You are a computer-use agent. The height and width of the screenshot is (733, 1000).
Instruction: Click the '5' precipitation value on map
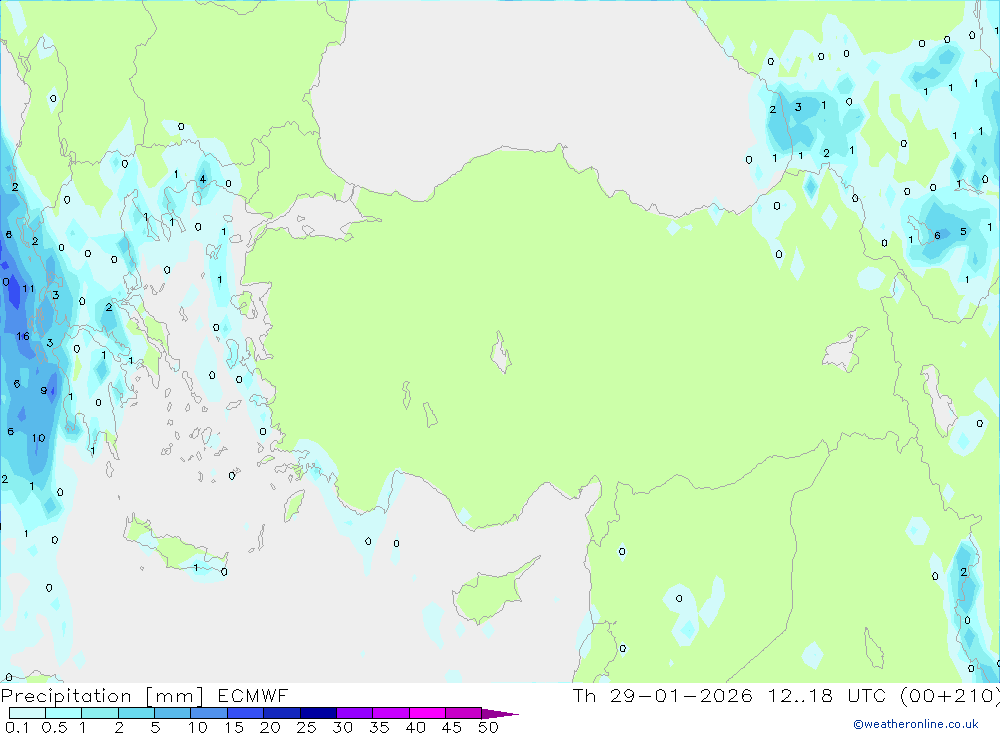963,232
